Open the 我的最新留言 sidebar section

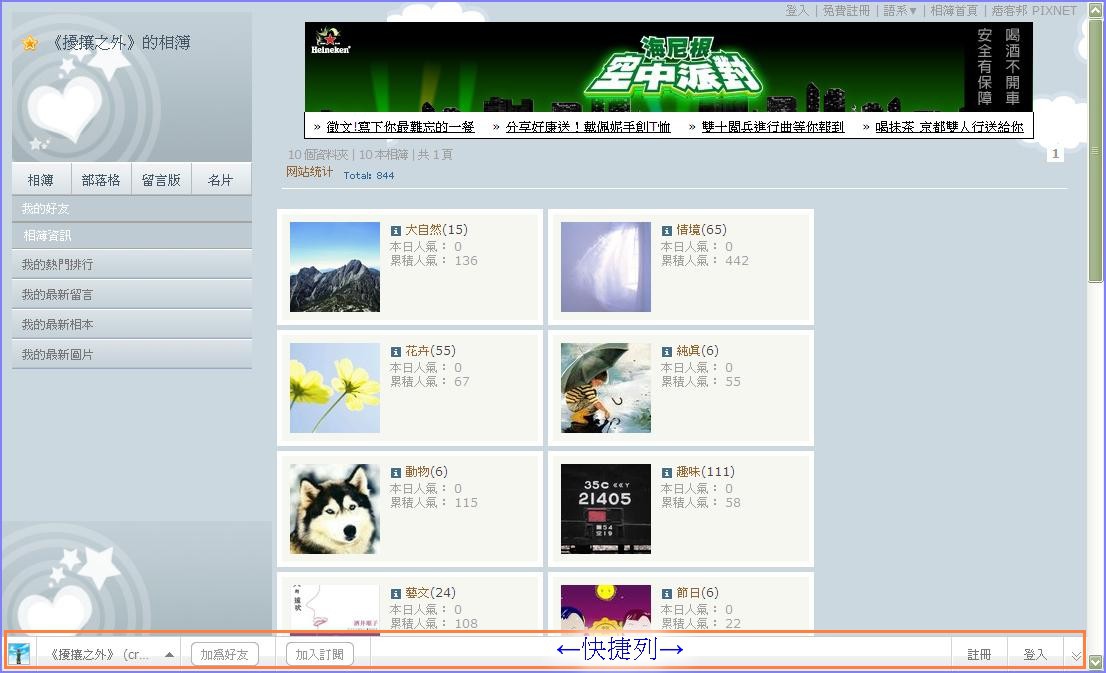pyautogui.click(x=132, y=295)
